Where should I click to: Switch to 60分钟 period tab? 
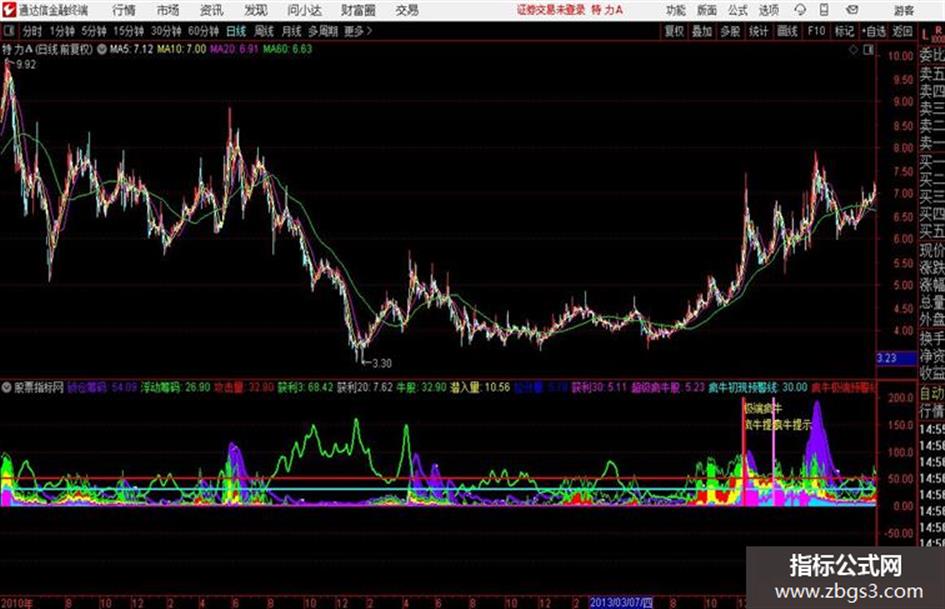pyautogui.click(x=203, y=31)
